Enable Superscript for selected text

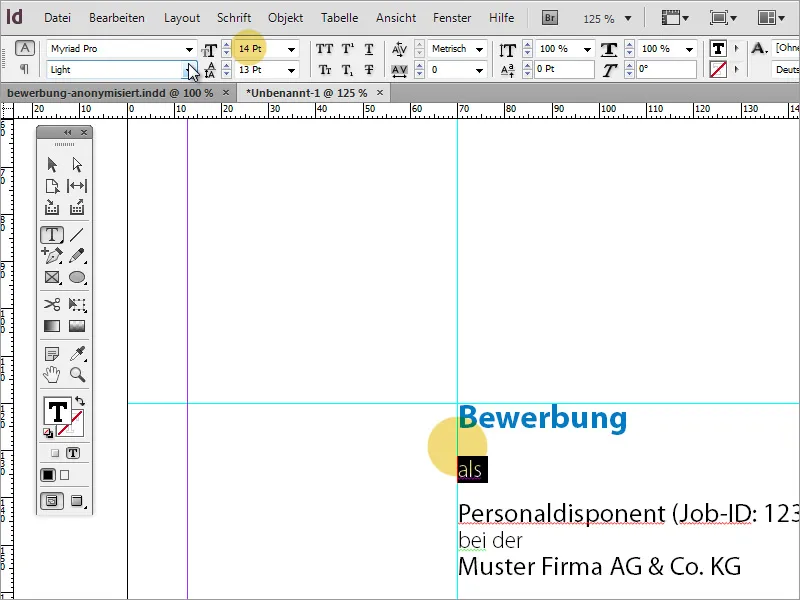tap(345, 48)
